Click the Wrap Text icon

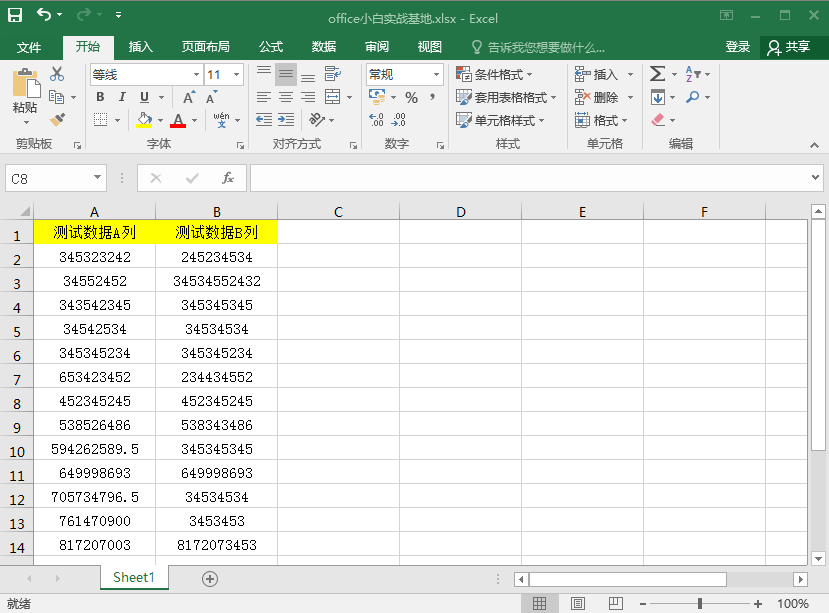click(333, 74)
